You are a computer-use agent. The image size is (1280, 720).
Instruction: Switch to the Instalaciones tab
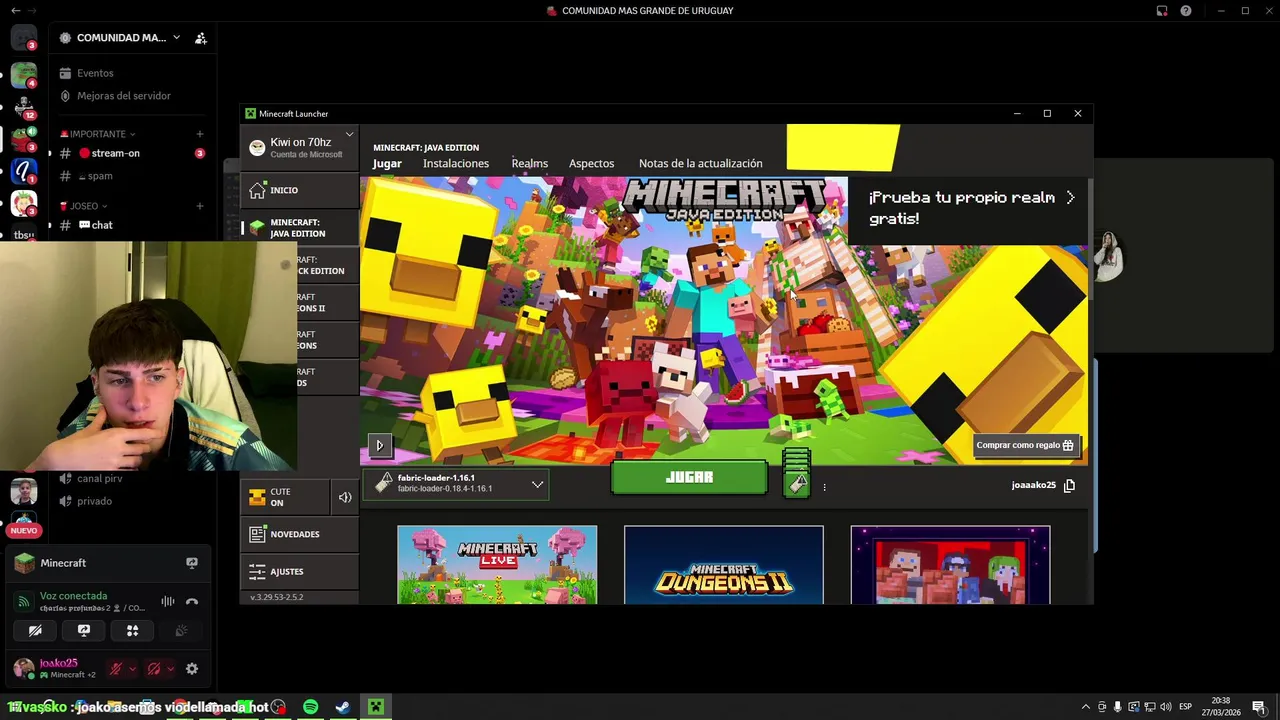point(456,163)
